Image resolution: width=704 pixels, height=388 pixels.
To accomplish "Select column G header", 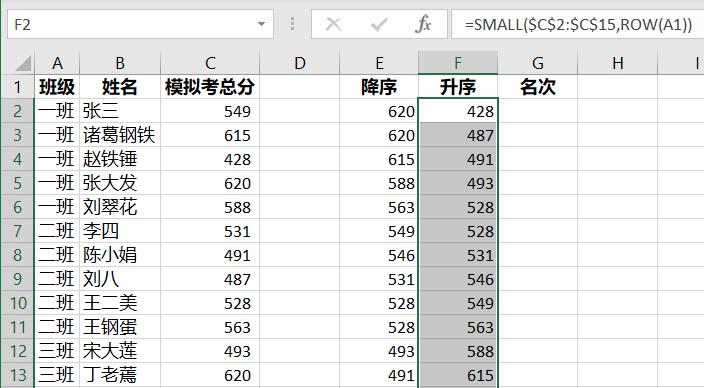I will [538, 63].
